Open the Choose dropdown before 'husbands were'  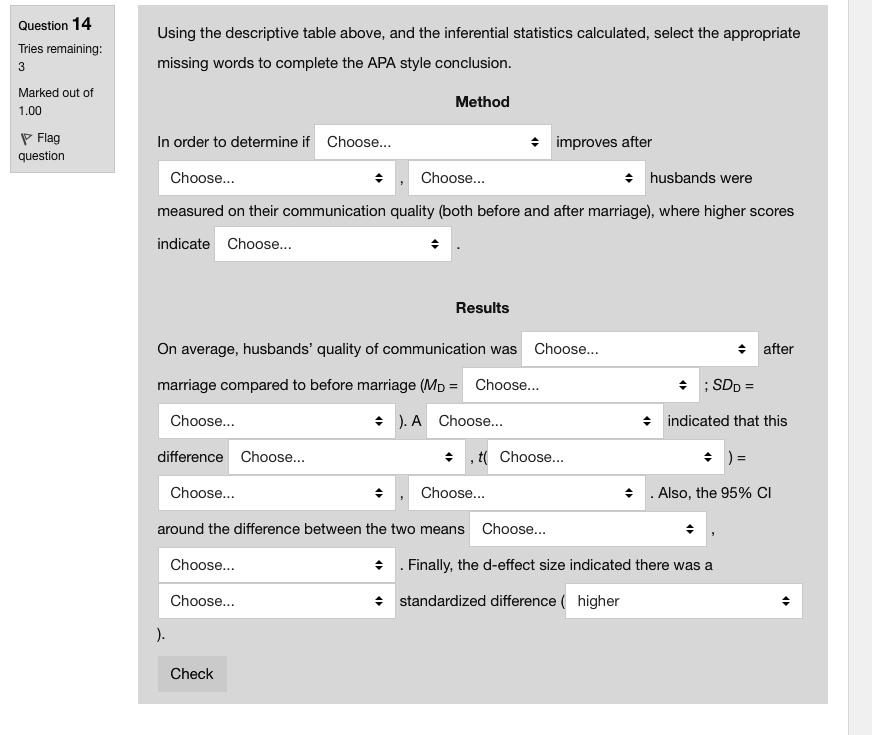[x=528, y=177]
